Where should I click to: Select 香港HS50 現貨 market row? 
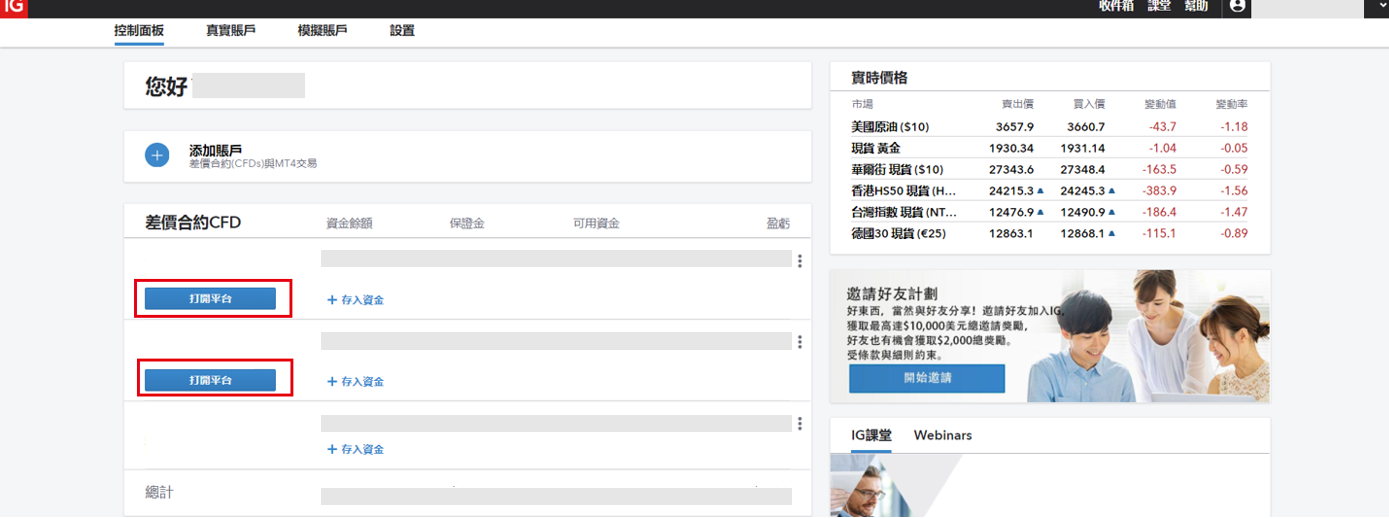click(x=1049, y=191)
